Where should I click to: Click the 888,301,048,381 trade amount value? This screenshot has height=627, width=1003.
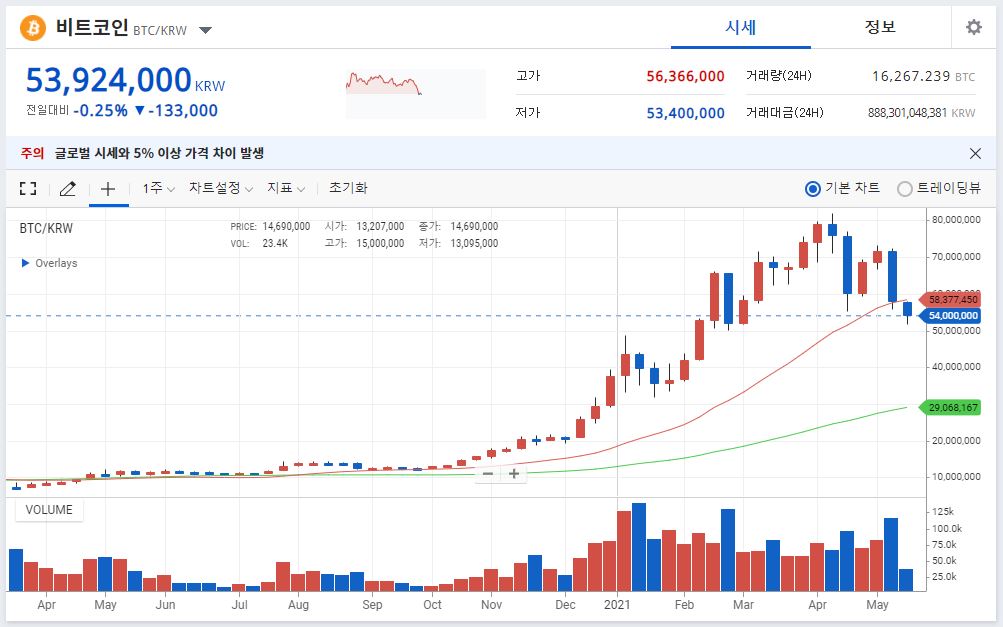tap(907, 113)
